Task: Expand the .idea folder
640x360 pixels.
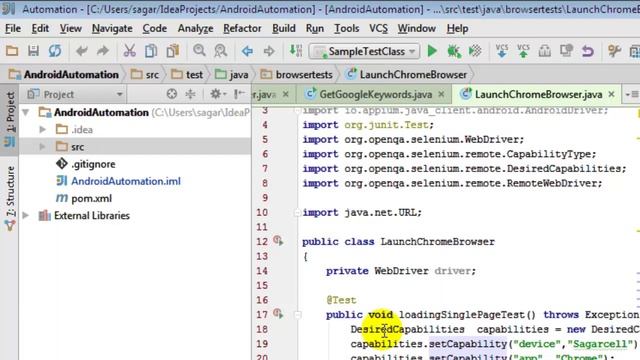Action: pyautogui.click(x=42, y=129)
